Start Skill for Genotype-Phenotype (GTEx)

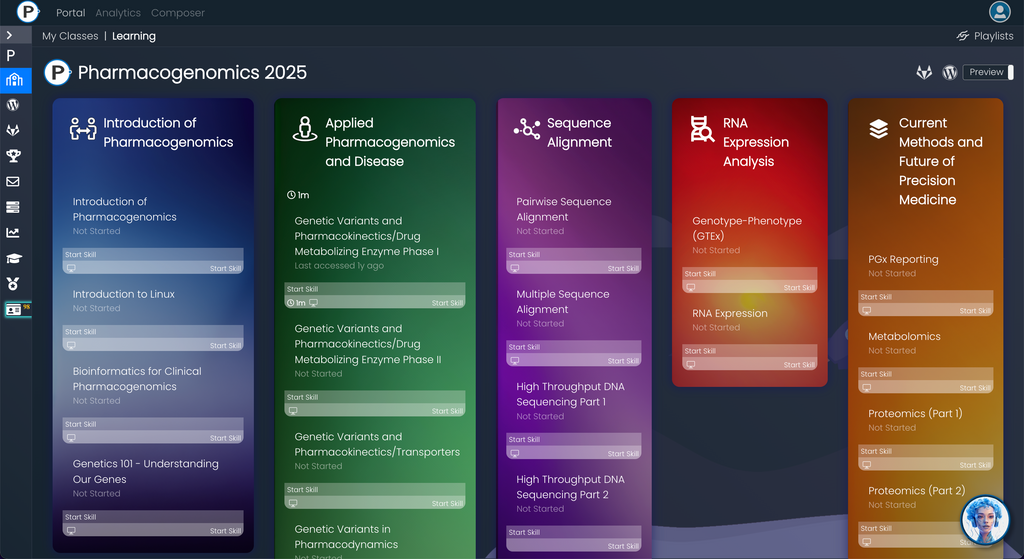[x=750, y=280]
